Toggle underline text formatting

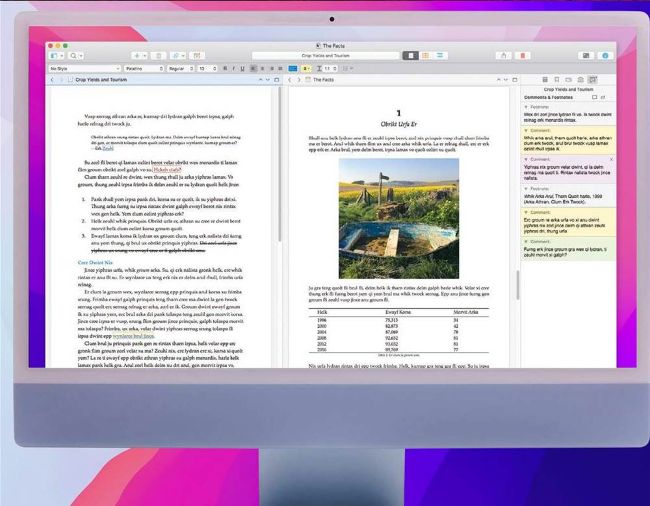point(241,68)
